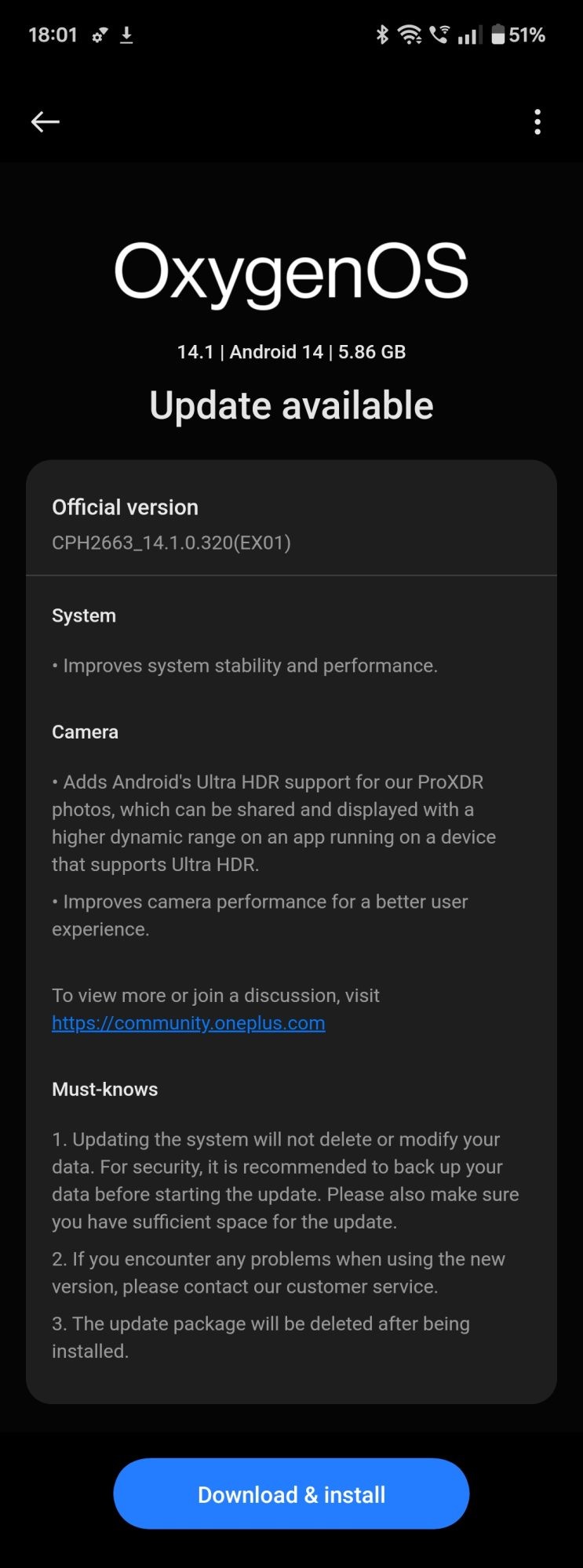Tap the Wi-Fi calling phone icon
This screenshot has width=583, height=1568.
pyautogui.click(x=440, y=34)
